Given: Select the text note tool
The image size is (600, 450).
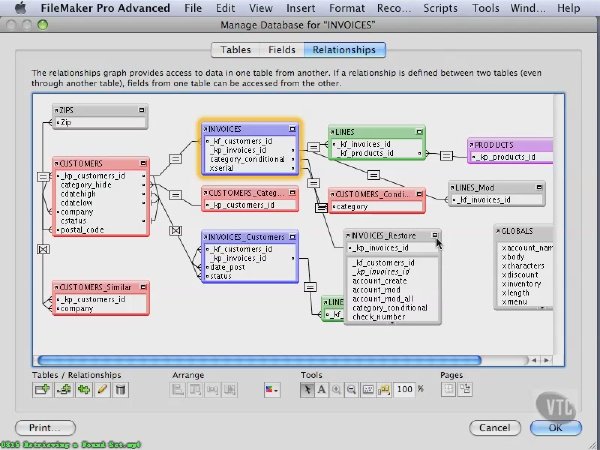Looking at the screenshot, I should click(x=322, y=390).
